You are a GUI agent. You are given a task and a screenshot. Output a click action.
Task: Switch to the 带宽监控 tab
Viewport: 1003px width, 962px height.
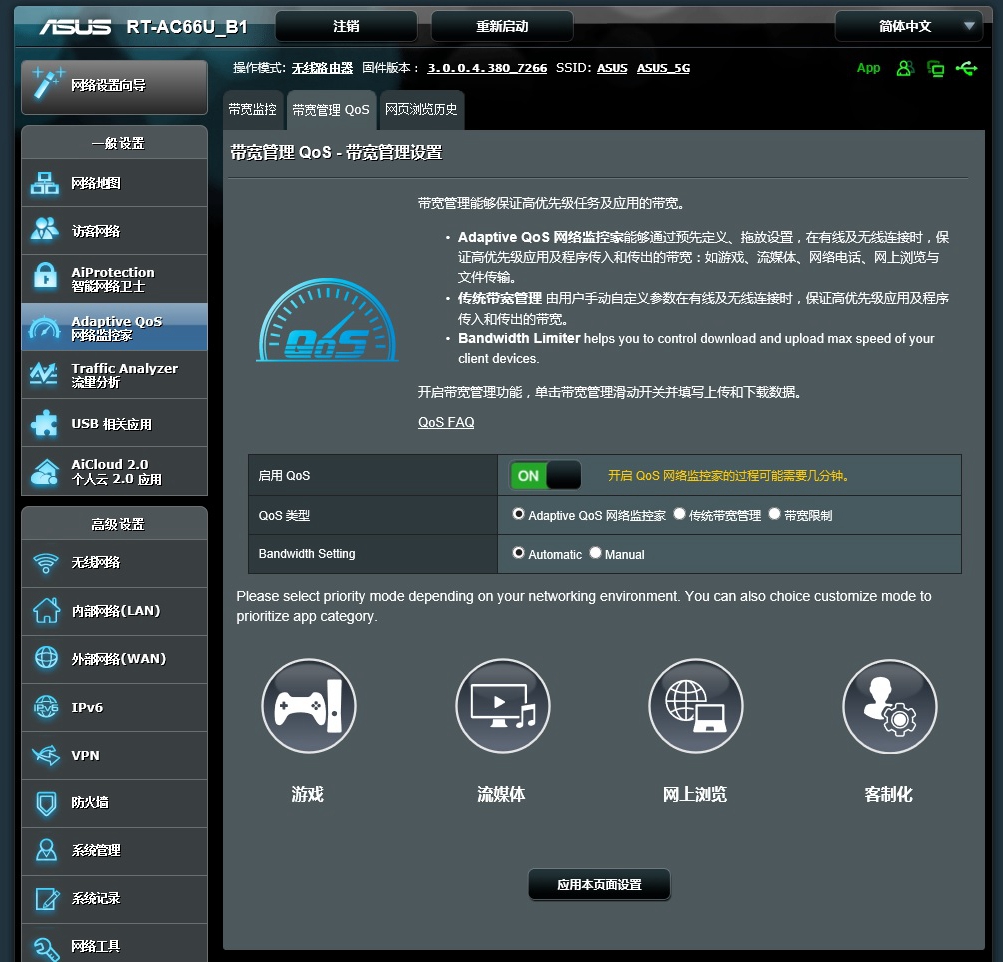pos(252,108)
